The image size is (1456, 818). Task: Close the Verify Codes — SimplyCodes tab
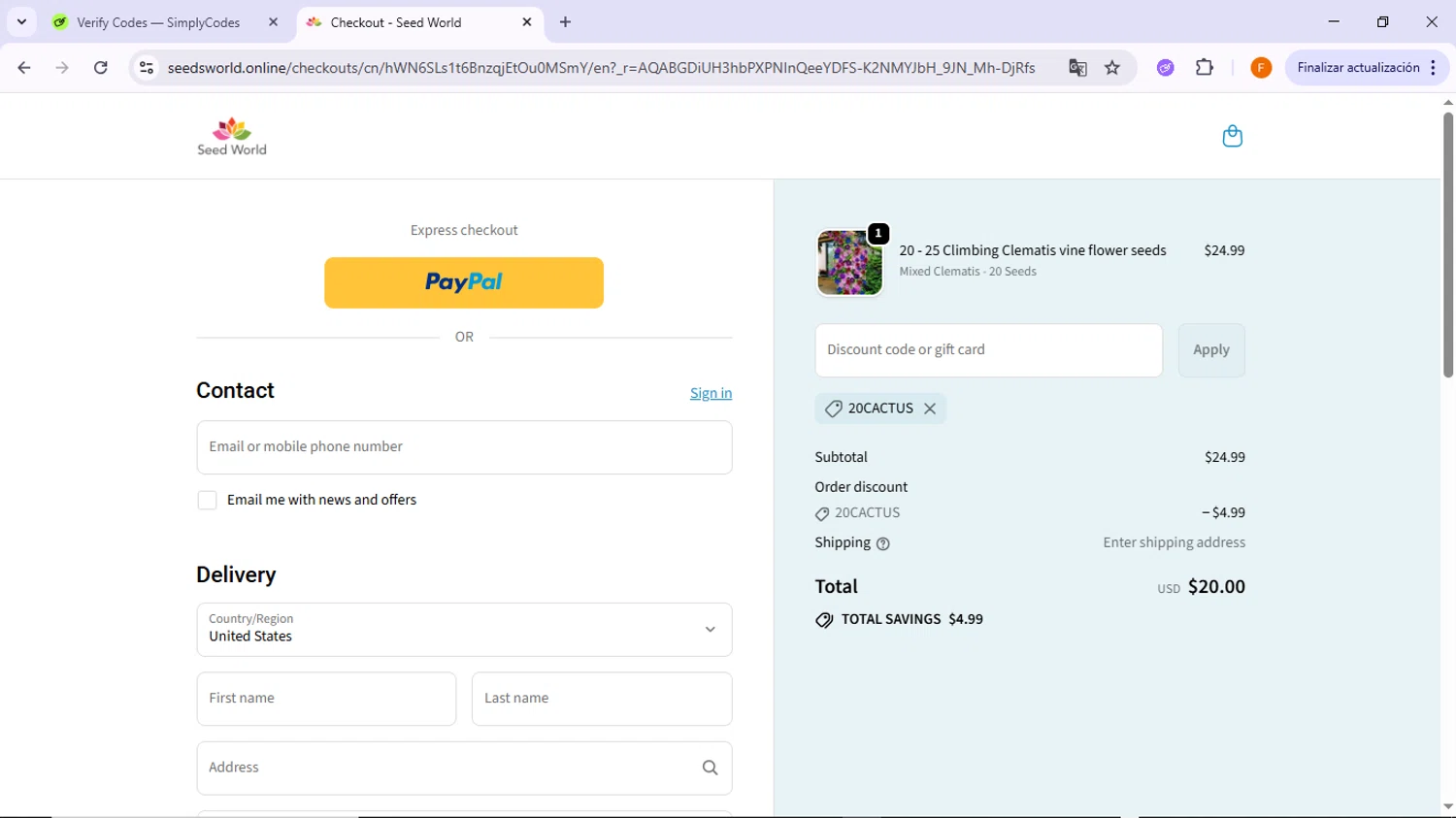tap(273, 22)
